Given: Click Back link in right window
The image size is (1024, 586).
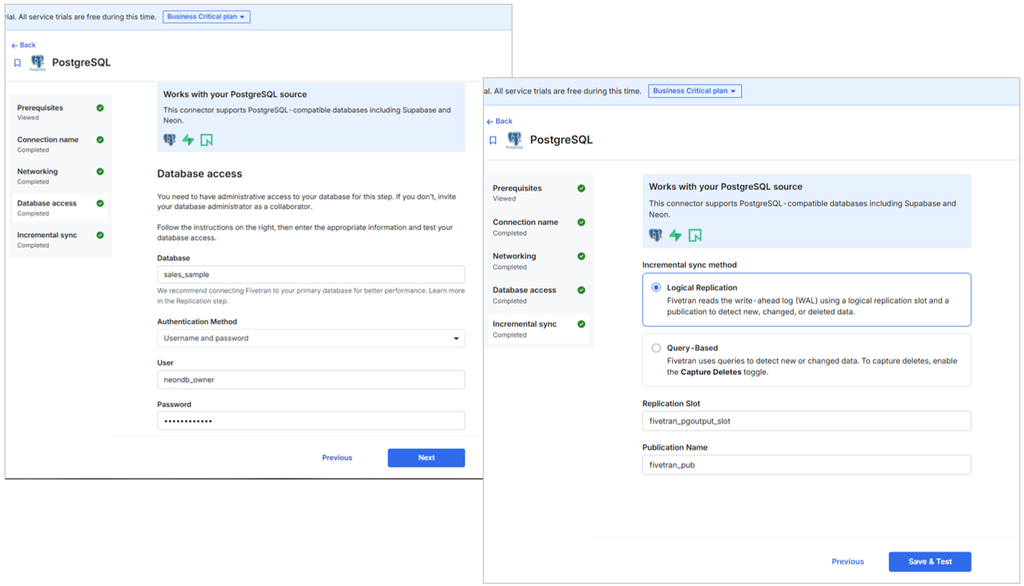Looking at the screenshot, I should [x=500, y=122].
